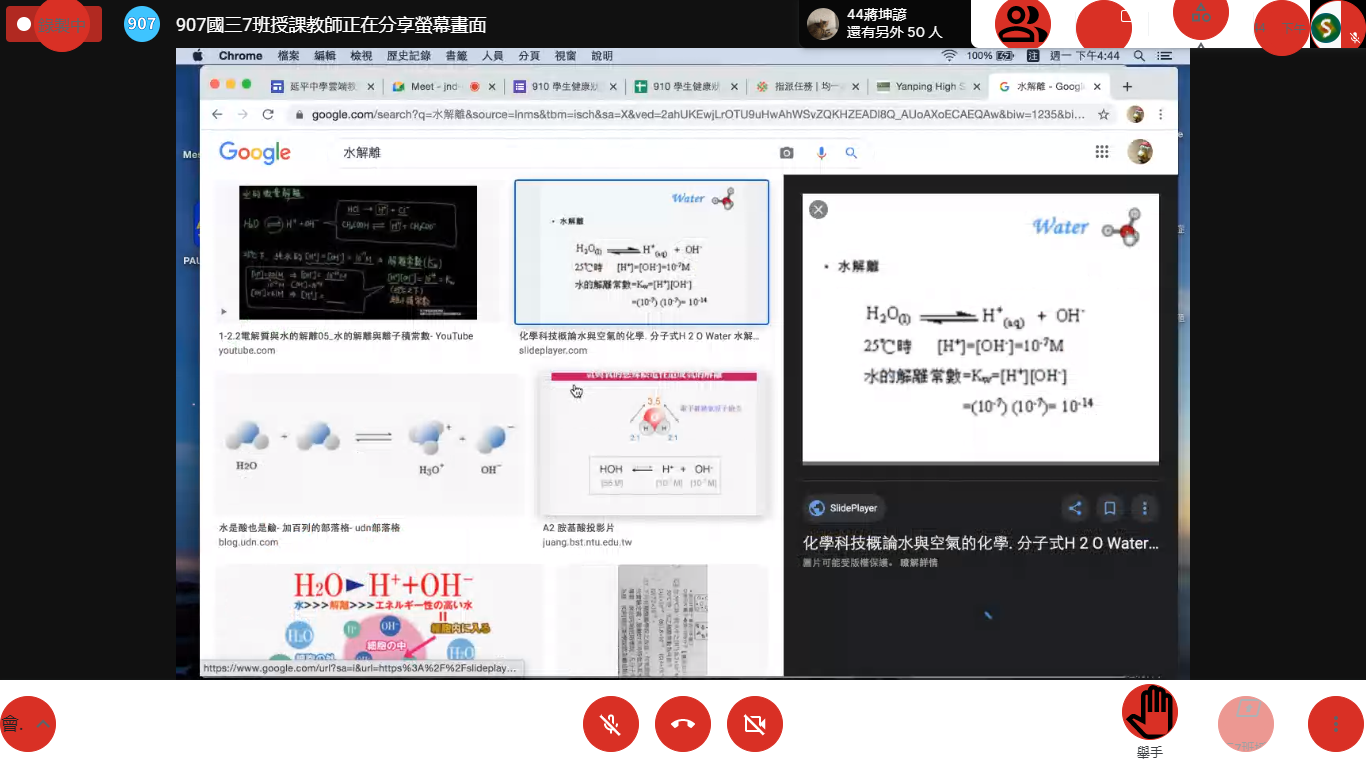Image resolution: width=1366 pixels, height=768 pixels.
Task: Open the selected slideplayer Water thumbnail
Action: click(641, 252)
